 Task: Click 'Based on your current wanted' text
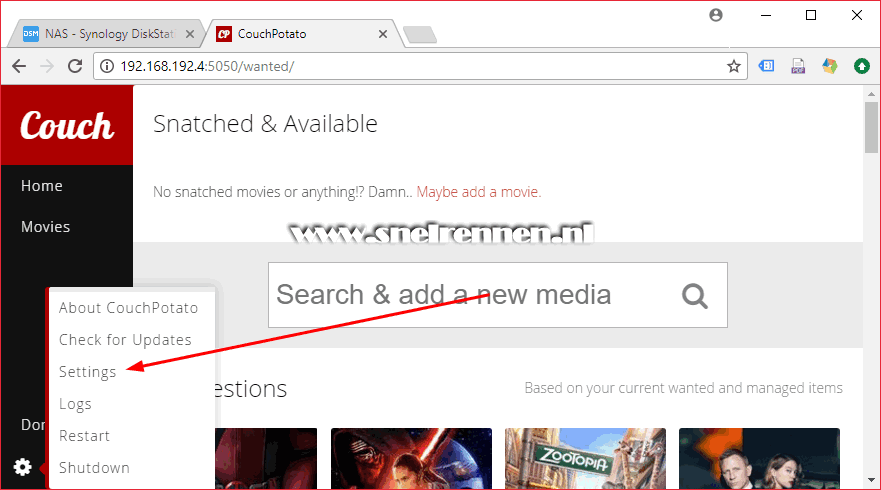click(x=683, y=388)
